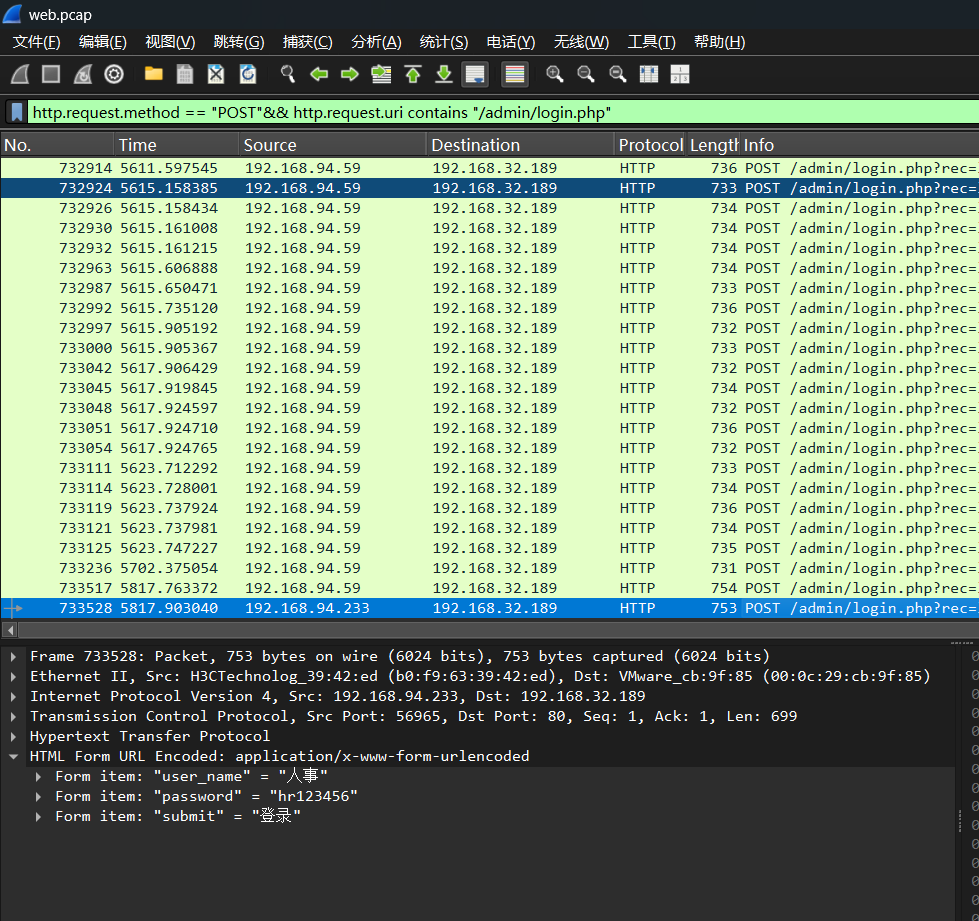
Task: Click the find packet magnifier icon
Action: 287,74
